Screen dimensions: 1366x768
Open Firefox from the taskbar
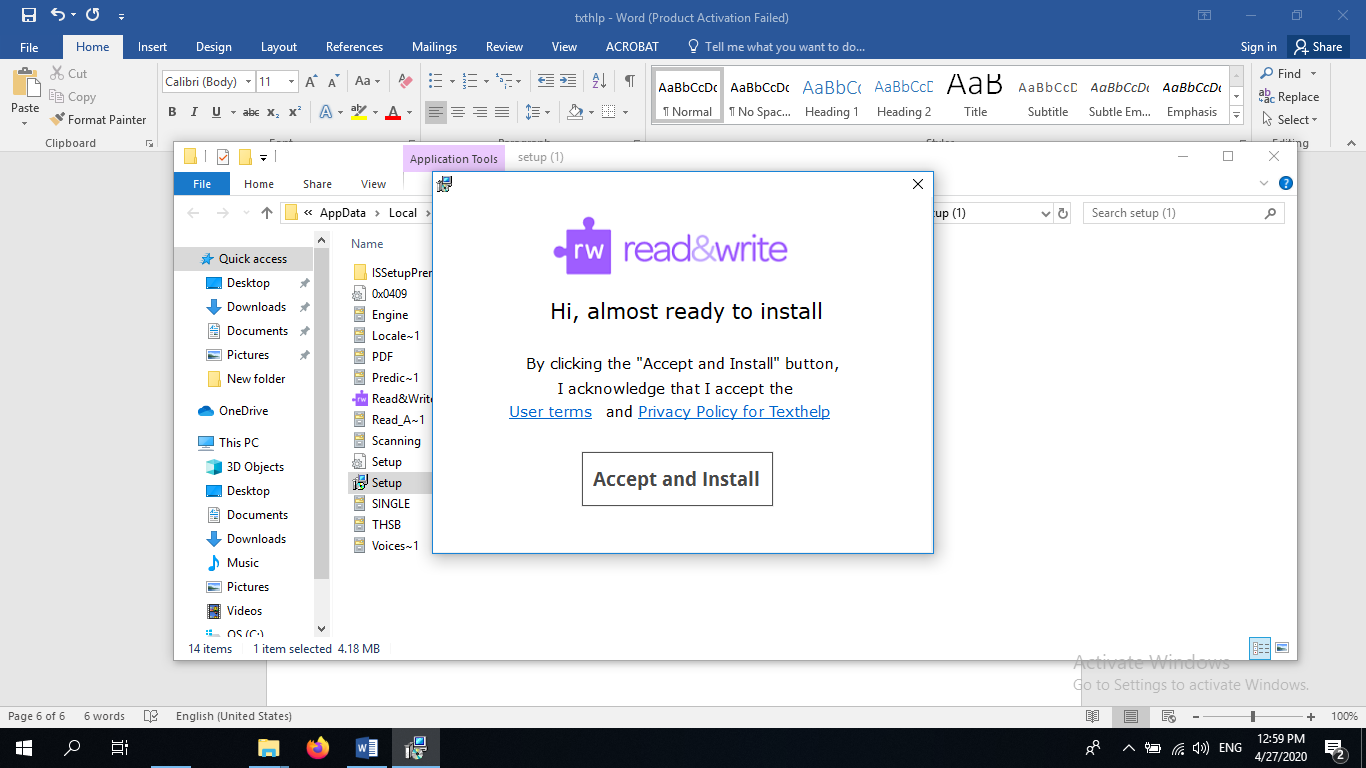318,748
